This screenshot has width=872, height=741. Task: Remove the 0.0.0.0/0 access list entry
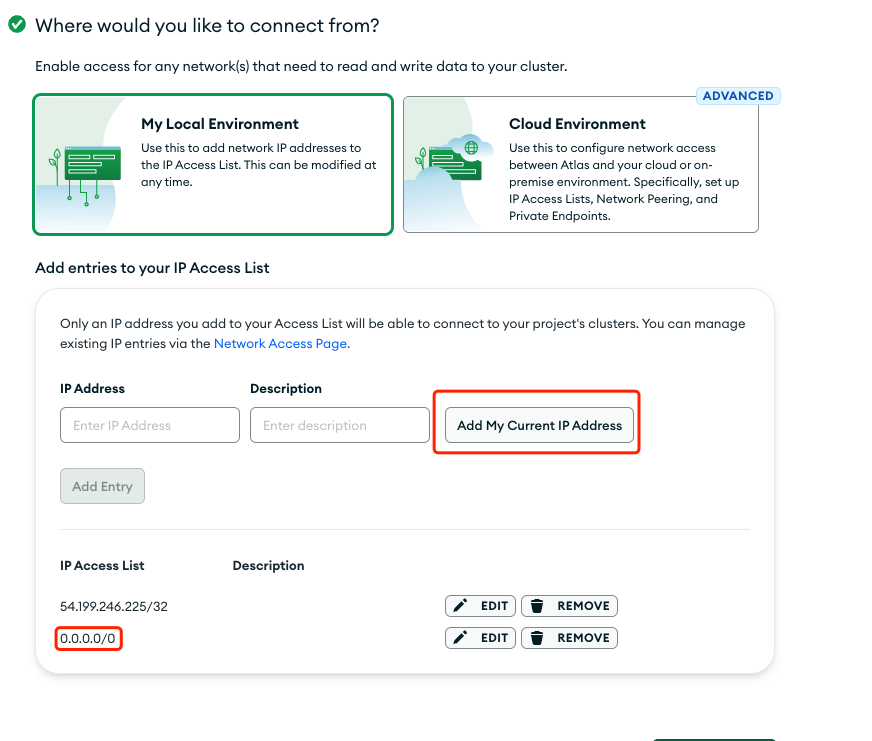569,638
